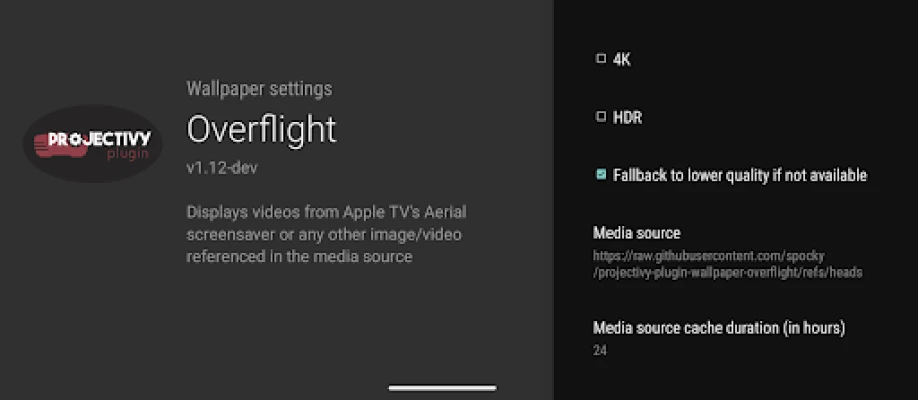Tick the HDR checkbox
This screenshot has height=400, width=918.
[x=601, y=117]
